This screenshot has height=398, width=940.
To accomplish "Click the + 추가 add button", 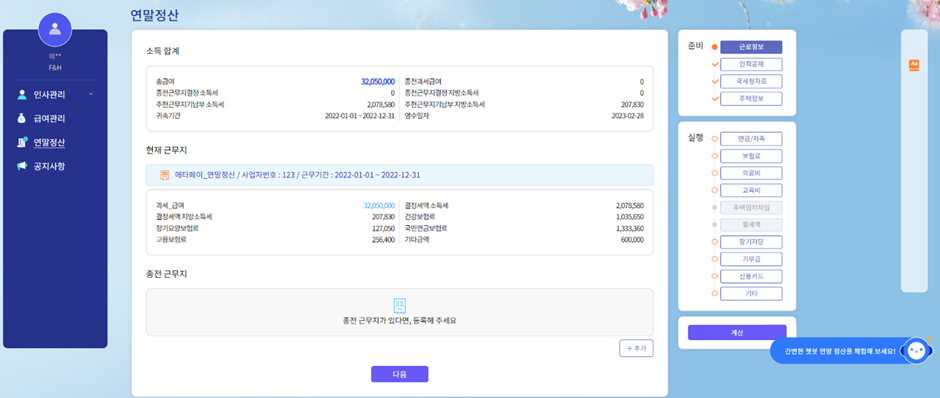I will (636, 348).
